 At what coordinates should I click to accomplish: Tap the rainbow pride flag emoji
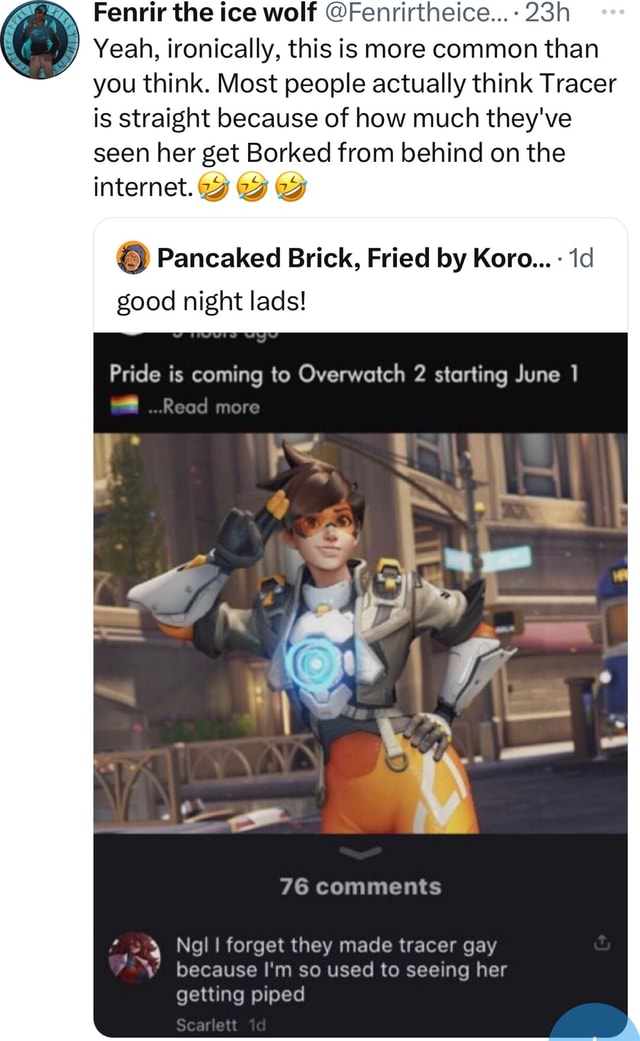pyautogui.click(x=124, y=405)
